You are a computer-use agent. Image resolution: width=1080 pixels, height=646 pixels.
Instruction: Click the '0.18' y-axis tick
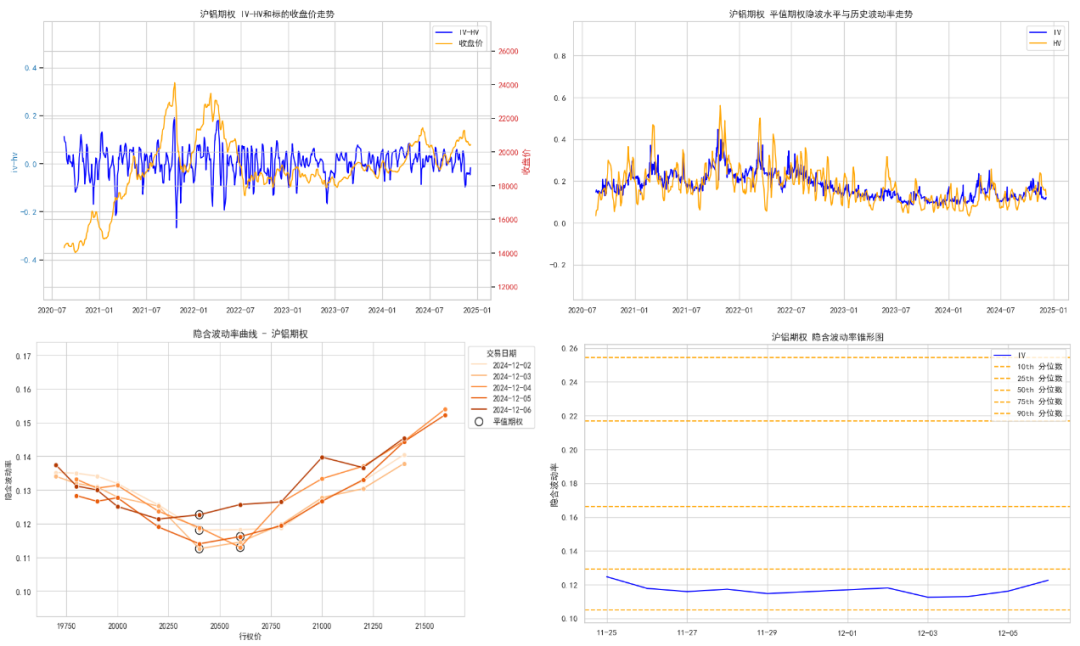coord(569,483)
